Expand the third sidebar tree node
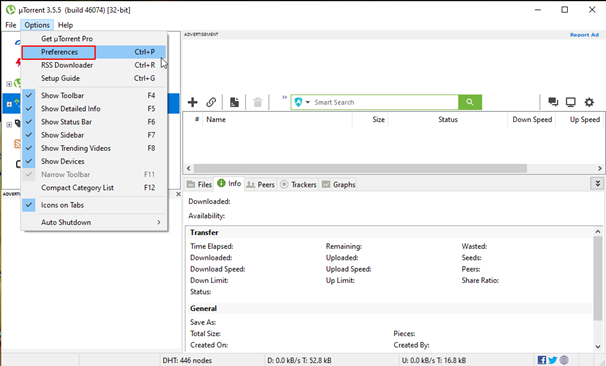The image size is (606, 366). [x=9, y=124]
